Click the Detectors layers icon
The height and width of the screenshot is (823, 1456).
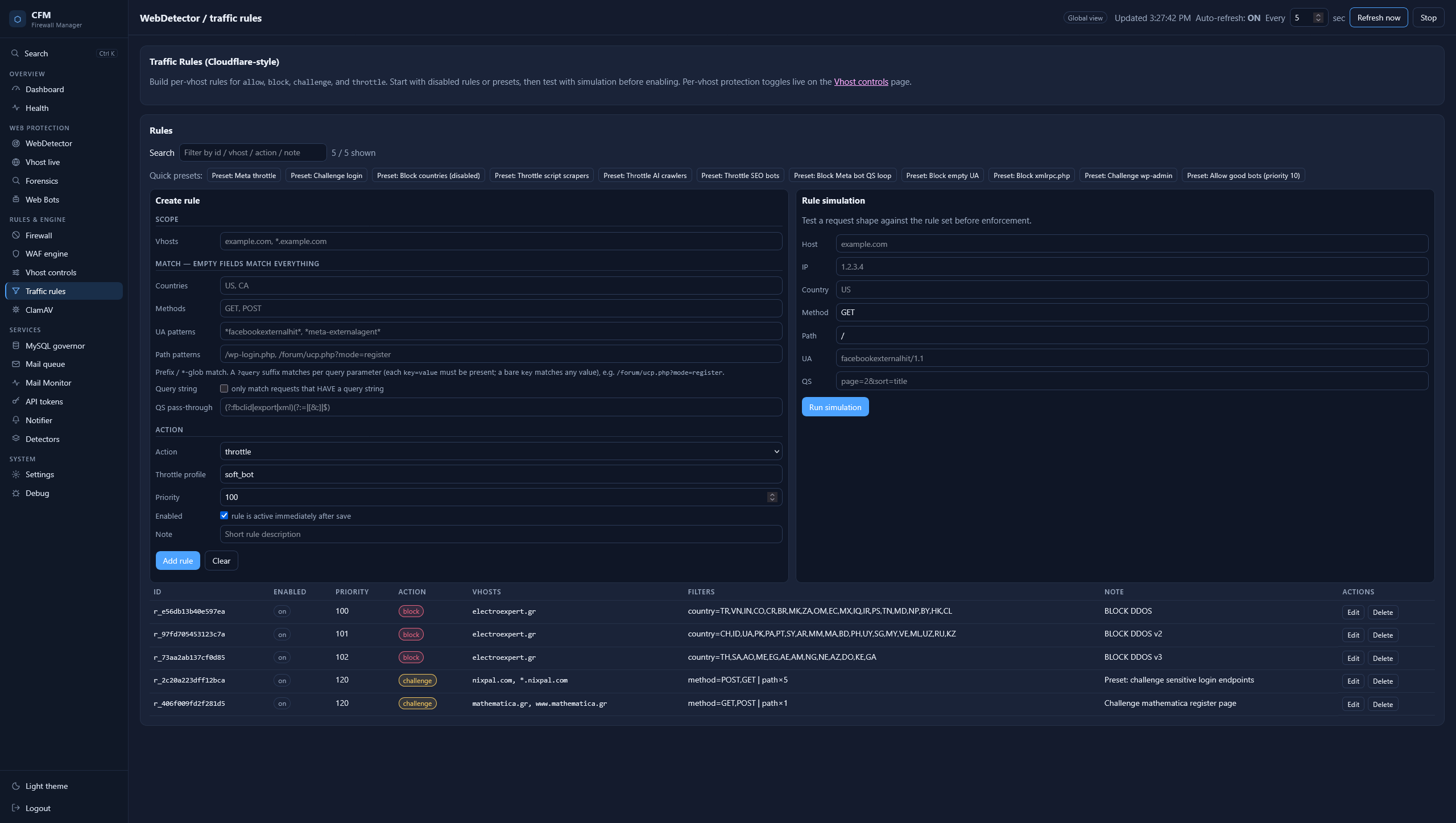[x=16, y=439]
